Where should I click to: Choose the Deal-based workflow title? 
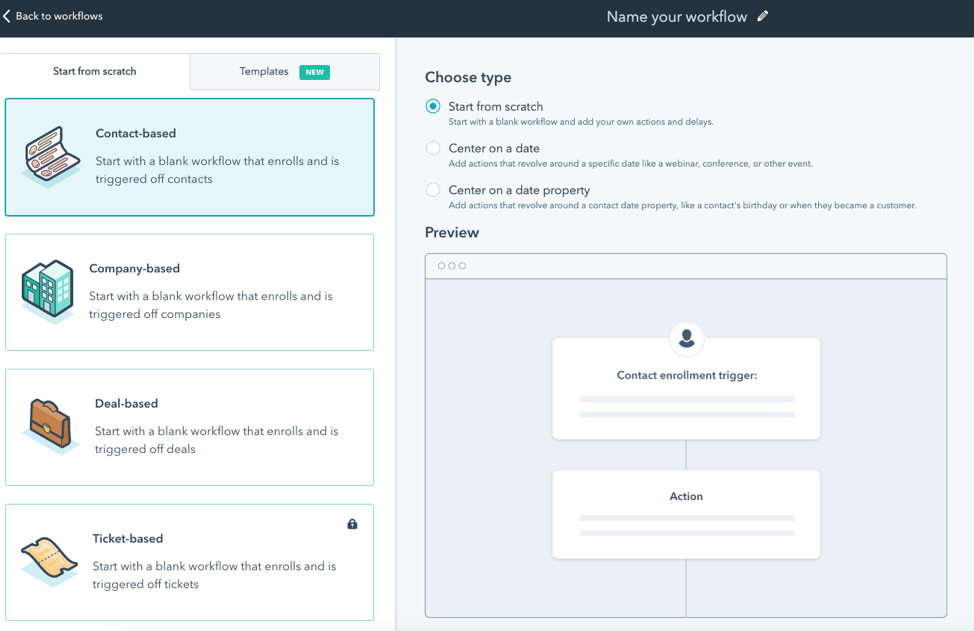126,404
